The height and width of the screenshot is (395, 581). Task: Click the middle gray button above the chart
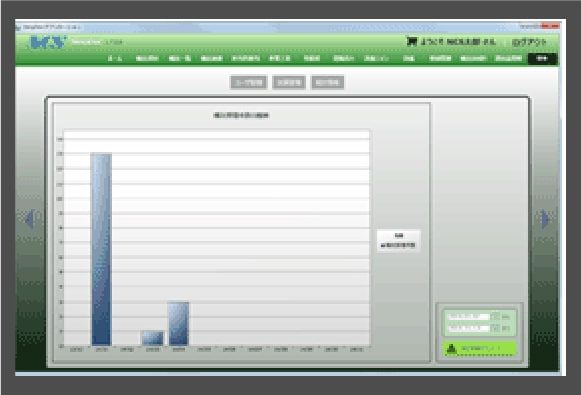pyautogui.click(x=289, y=82)
